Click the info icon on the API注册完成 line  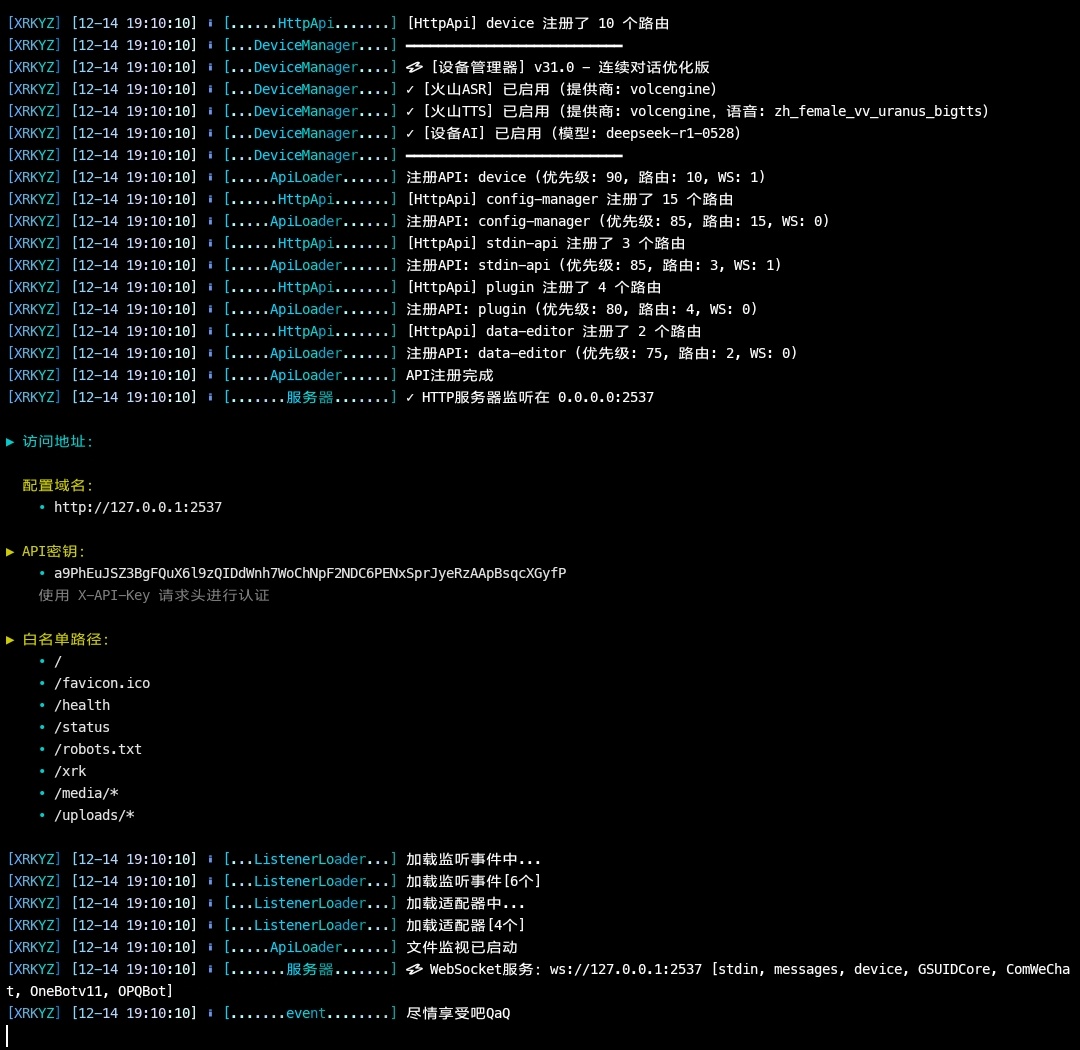[210, 375]
